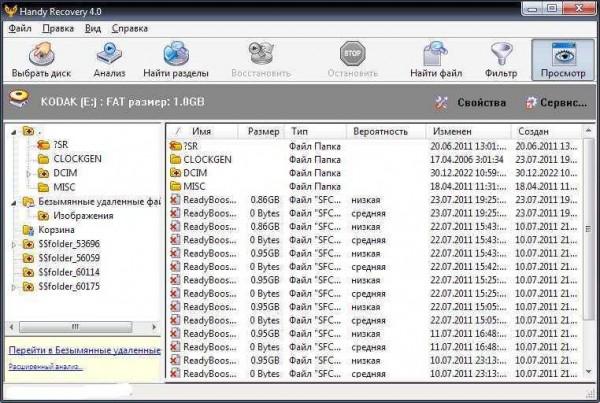The image size is (600, 403).
Task: Sort by Тип column header
Action: [x=316, y=131]
